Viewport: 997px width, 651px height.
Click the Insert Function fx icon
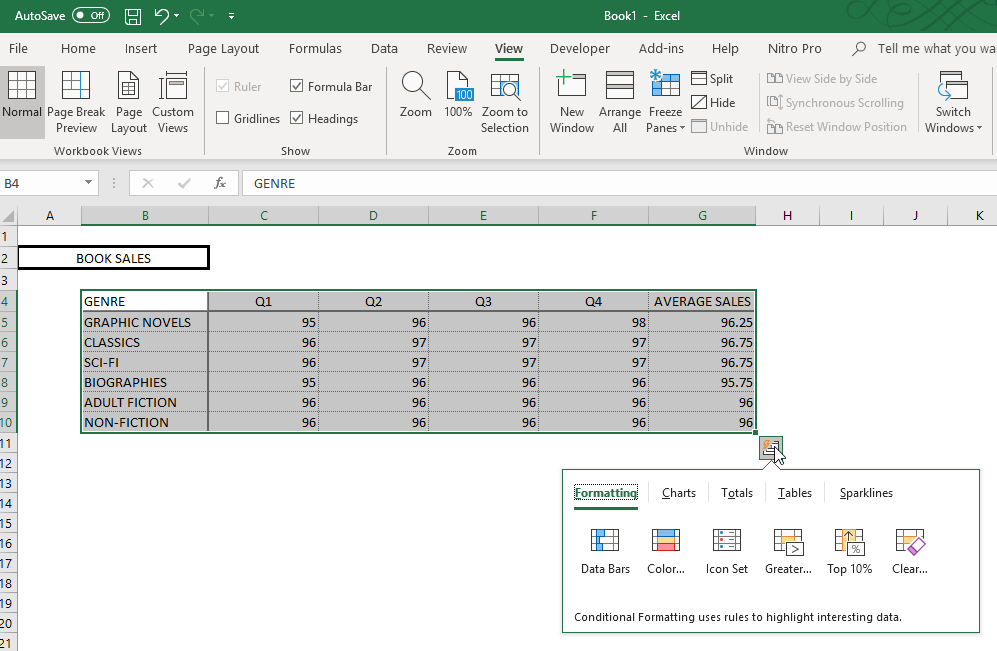coord(220,183)
